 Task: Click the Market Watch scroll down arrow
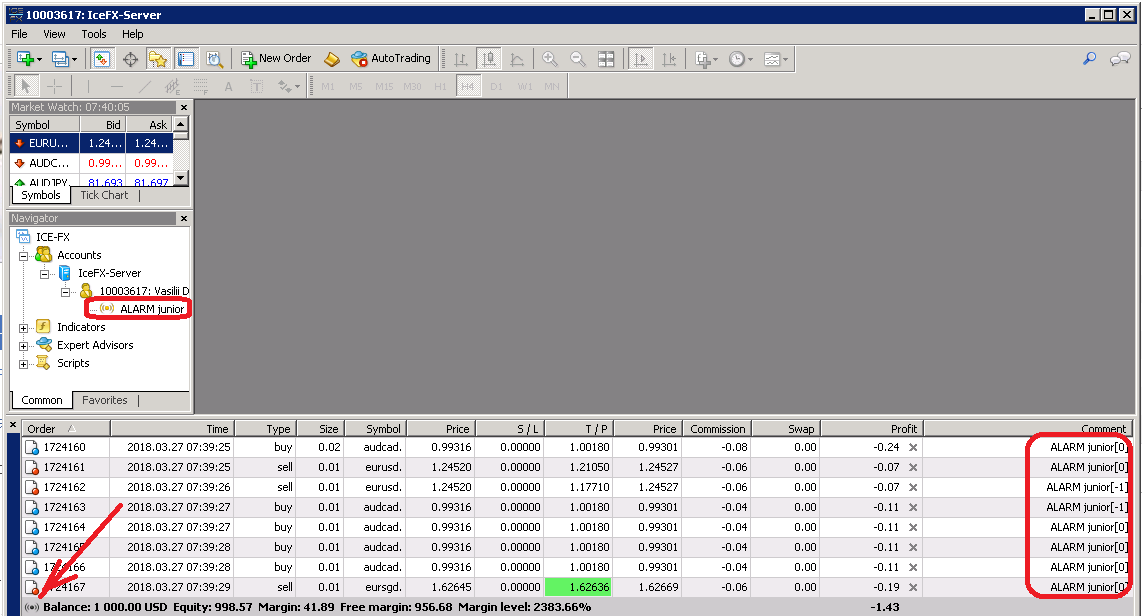(181, 178)
